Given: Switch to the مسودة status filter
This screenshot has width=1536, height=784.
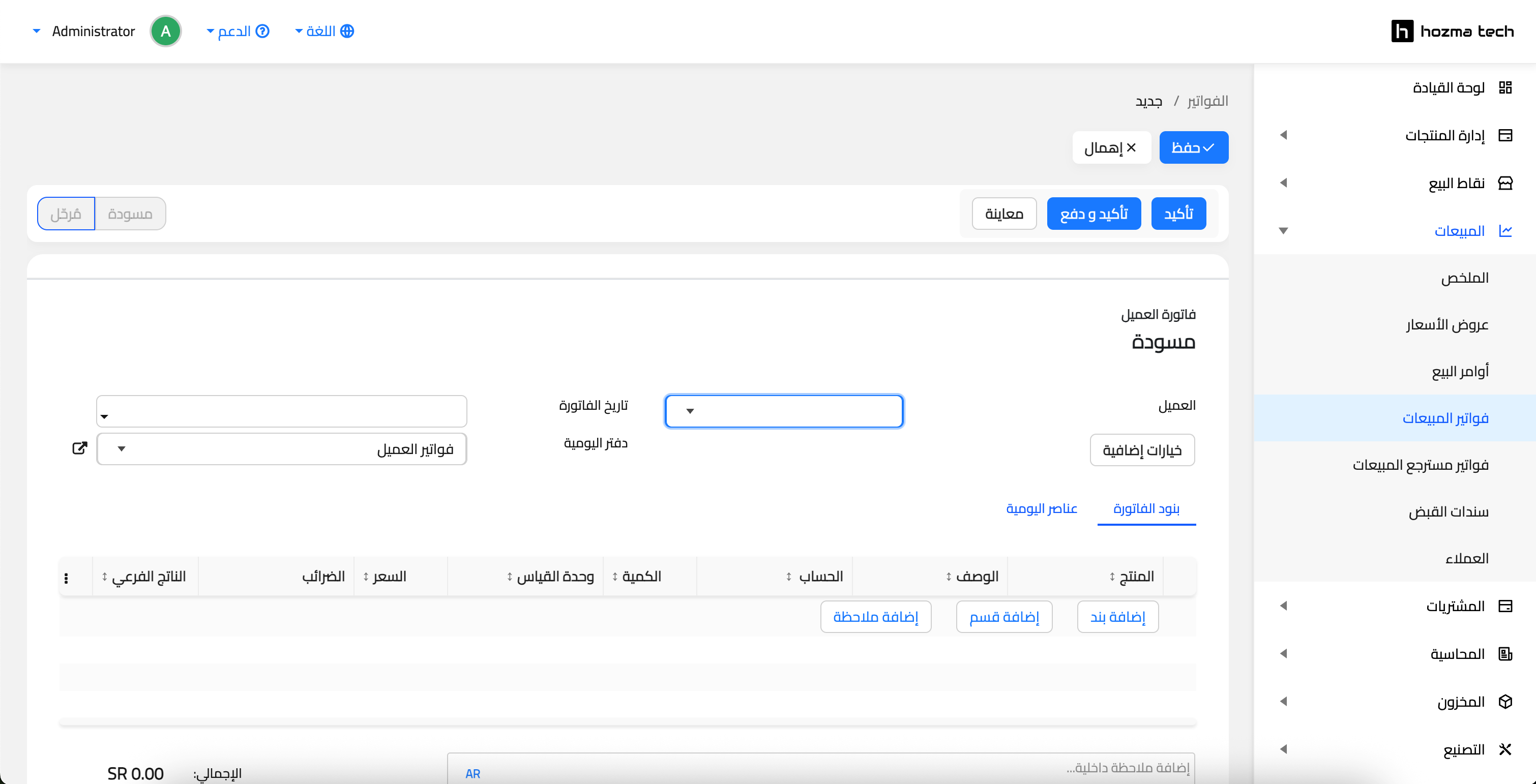Looking at the screenshot, I should point(131,213).
